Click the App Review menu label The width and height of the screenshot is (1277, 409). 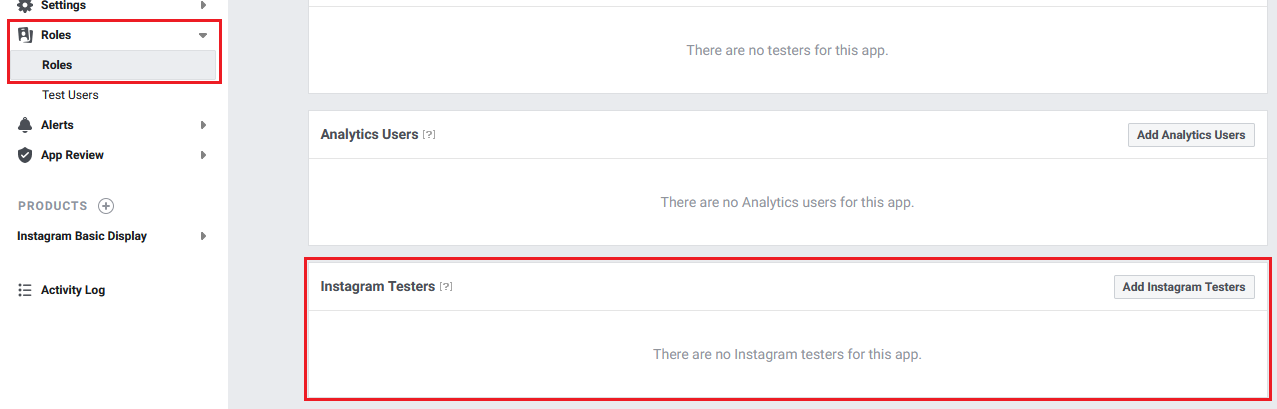[x=72, y=155]
